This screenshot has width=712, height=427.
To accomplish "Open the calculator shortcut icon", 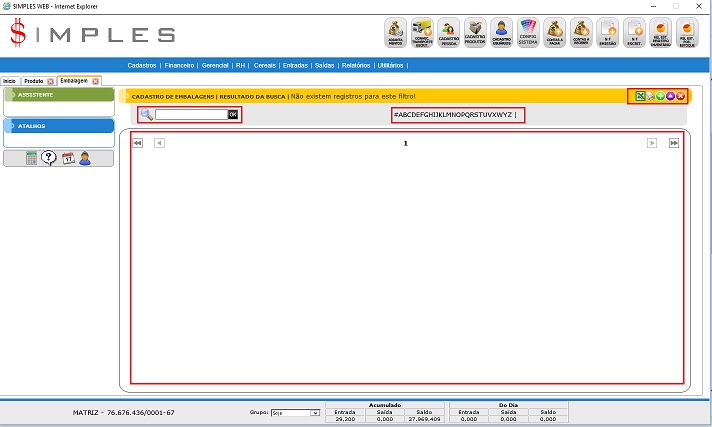I will tap(32, 158).
